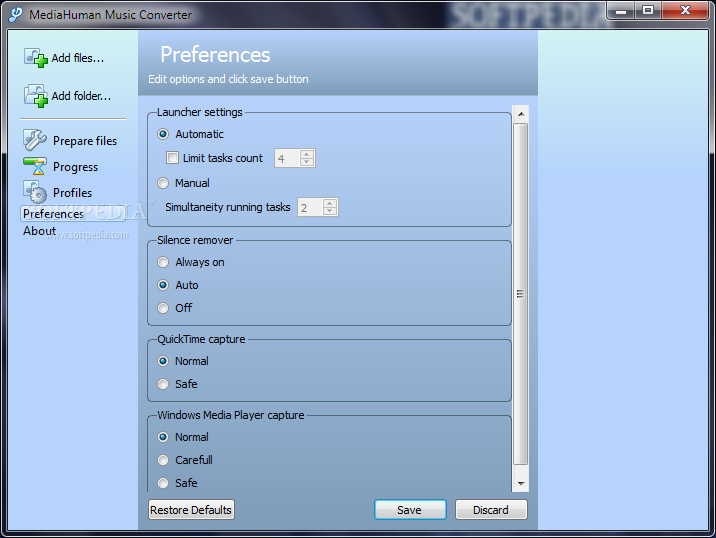The width and height of the screenshot is (716, 538).
Task: Select Preferences in the sidebar
Action: click(73, 214)
